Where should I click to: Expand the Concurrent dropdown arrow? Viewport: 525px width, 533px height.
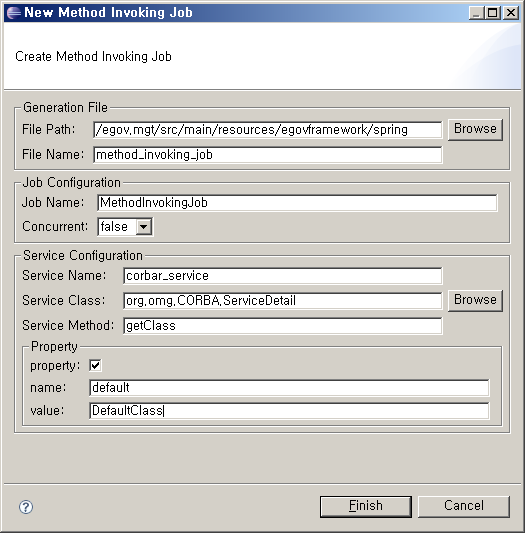(x=144, y=227)
